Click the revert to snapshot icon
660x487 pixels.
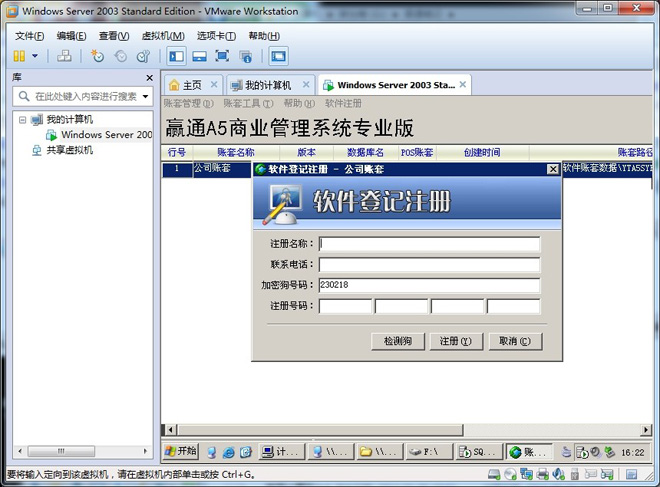click(x=120, y=56)
